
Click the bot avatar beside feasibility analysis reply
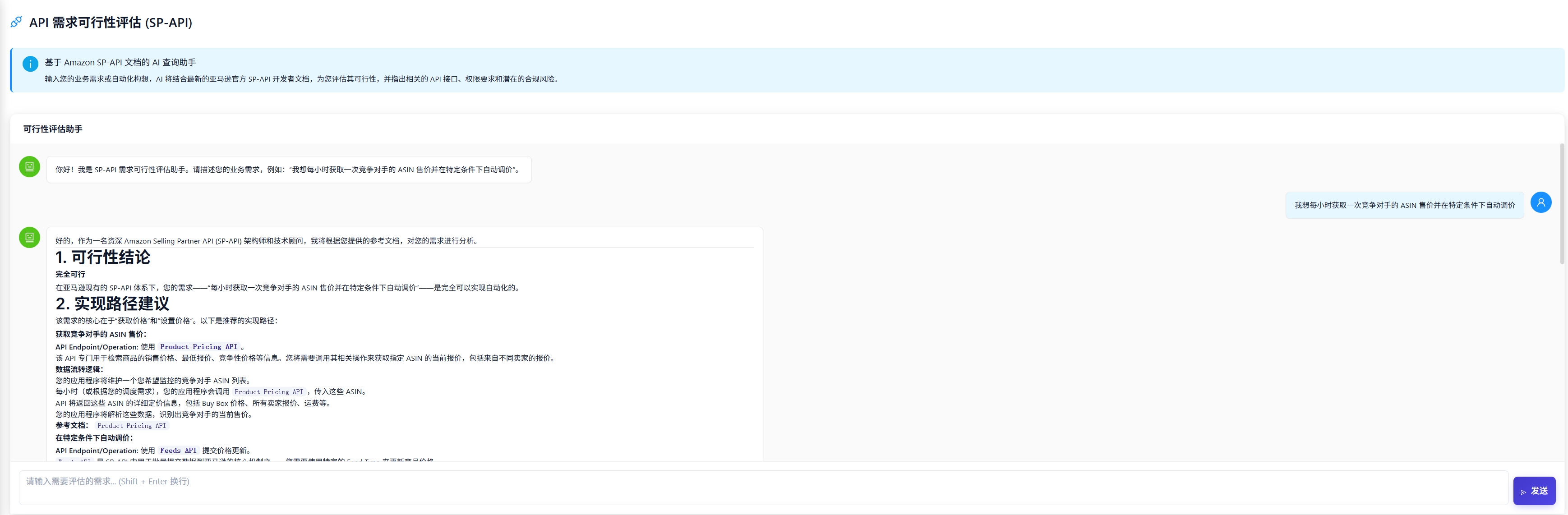(29, 237)
